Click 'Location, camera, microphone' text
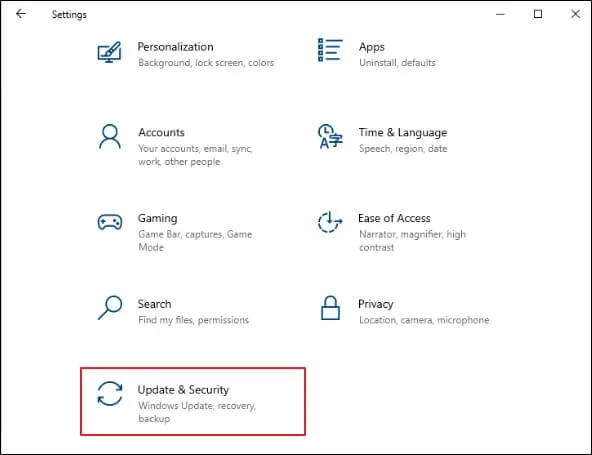The width and height of the screenshot is (592, 455). coord(424,320)
